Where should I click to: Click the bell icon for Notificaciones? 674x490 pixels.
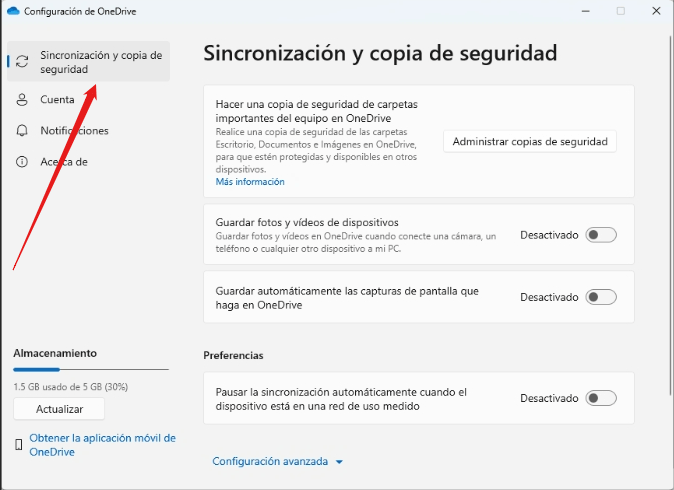[x=22, y=131]
